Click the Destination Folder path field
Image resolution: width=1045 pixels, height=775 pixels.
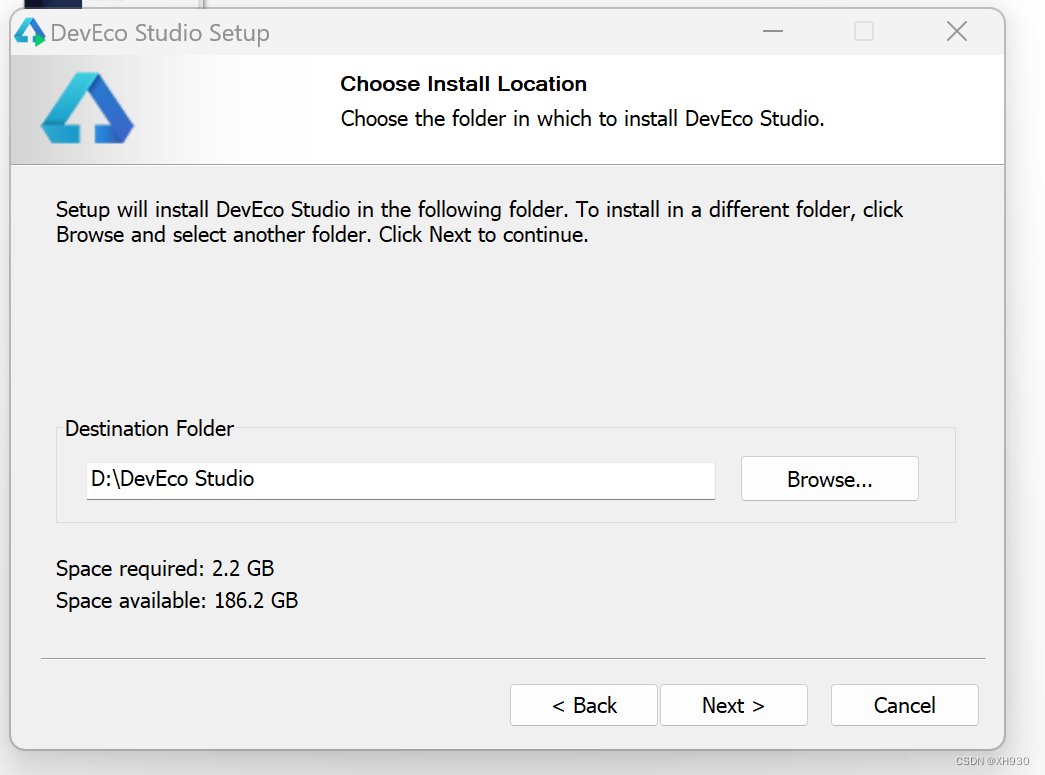pyautogui.click(x=400, y=479)
